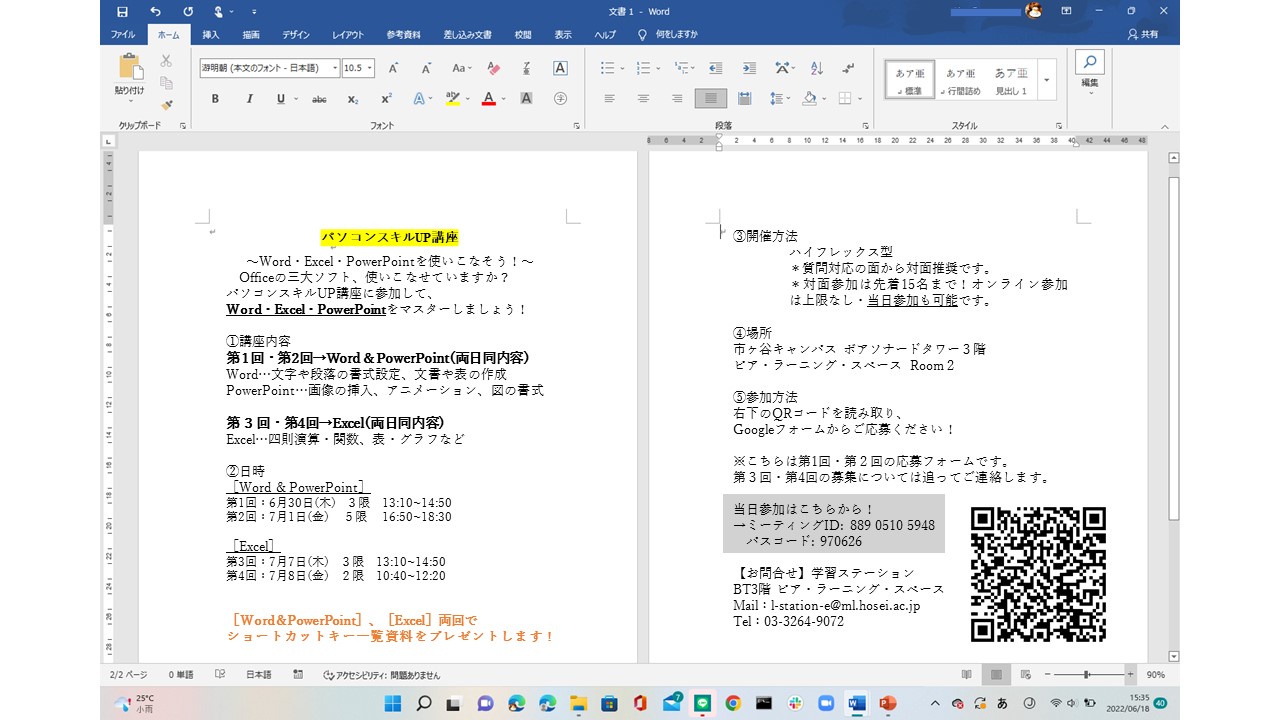Image resolution: width=1280 pixels, height=720 pixels.
Task: Open the Change Case (Aa) dropdown
Action: coord(461,68)
